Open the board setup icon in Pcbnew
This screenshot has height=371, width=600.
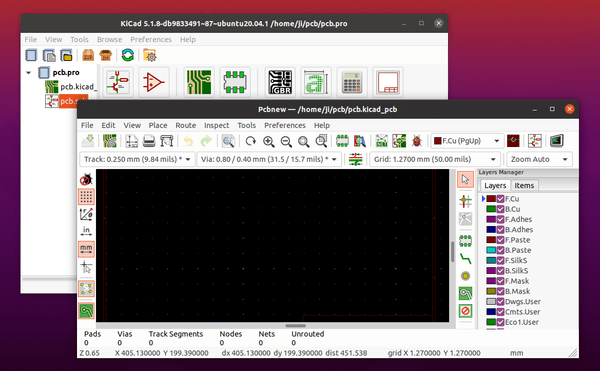(x=110, y=141)
